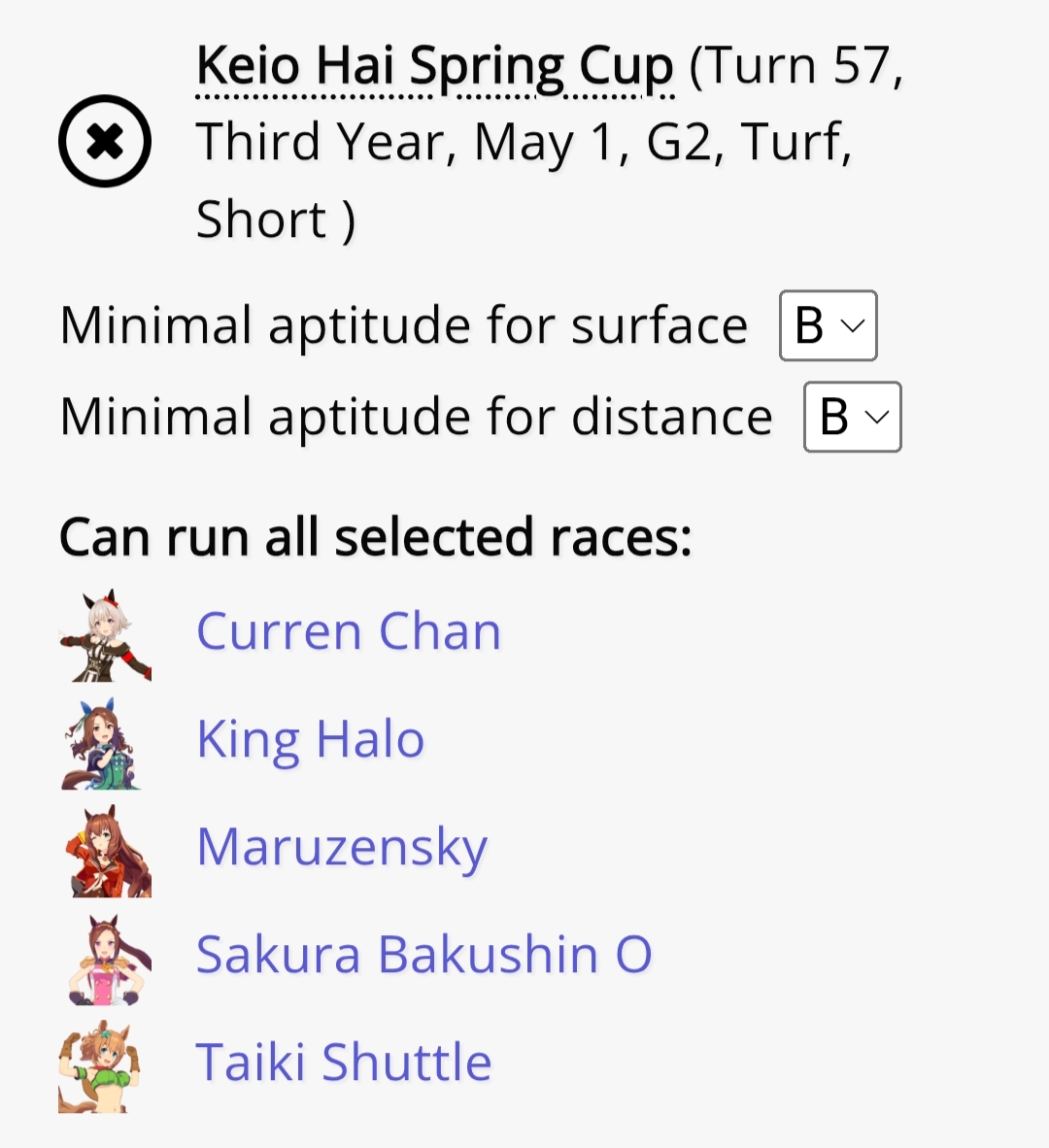Image resolution: width=1049 pixels, height=1148 pixels.
Task: Open the Curren Chan link
Action: click(349, 631)
